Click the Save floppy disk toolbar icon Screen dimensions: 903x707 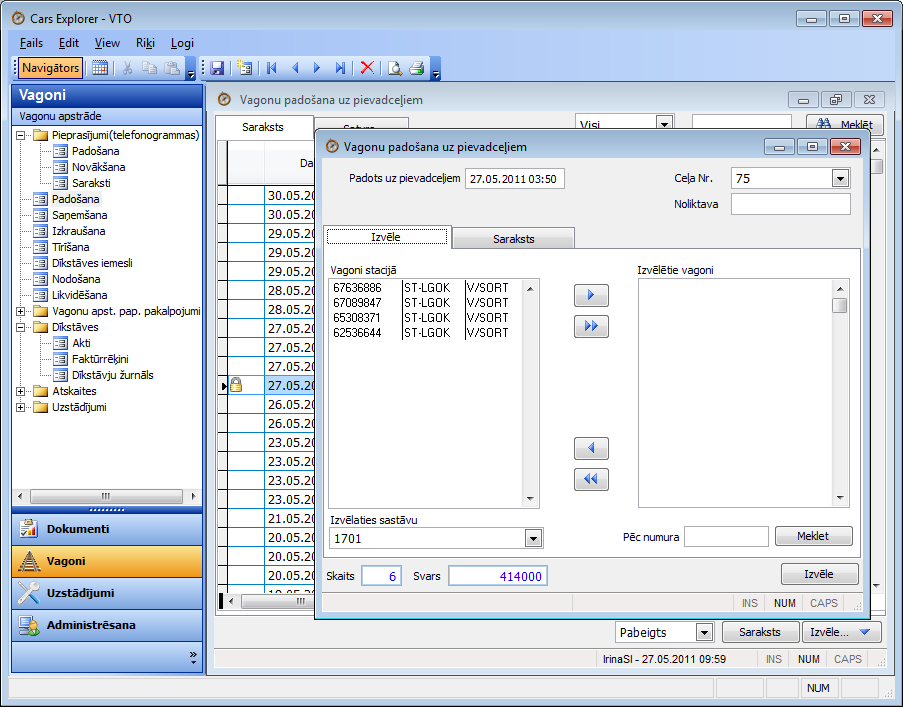[x=217, y=68]
